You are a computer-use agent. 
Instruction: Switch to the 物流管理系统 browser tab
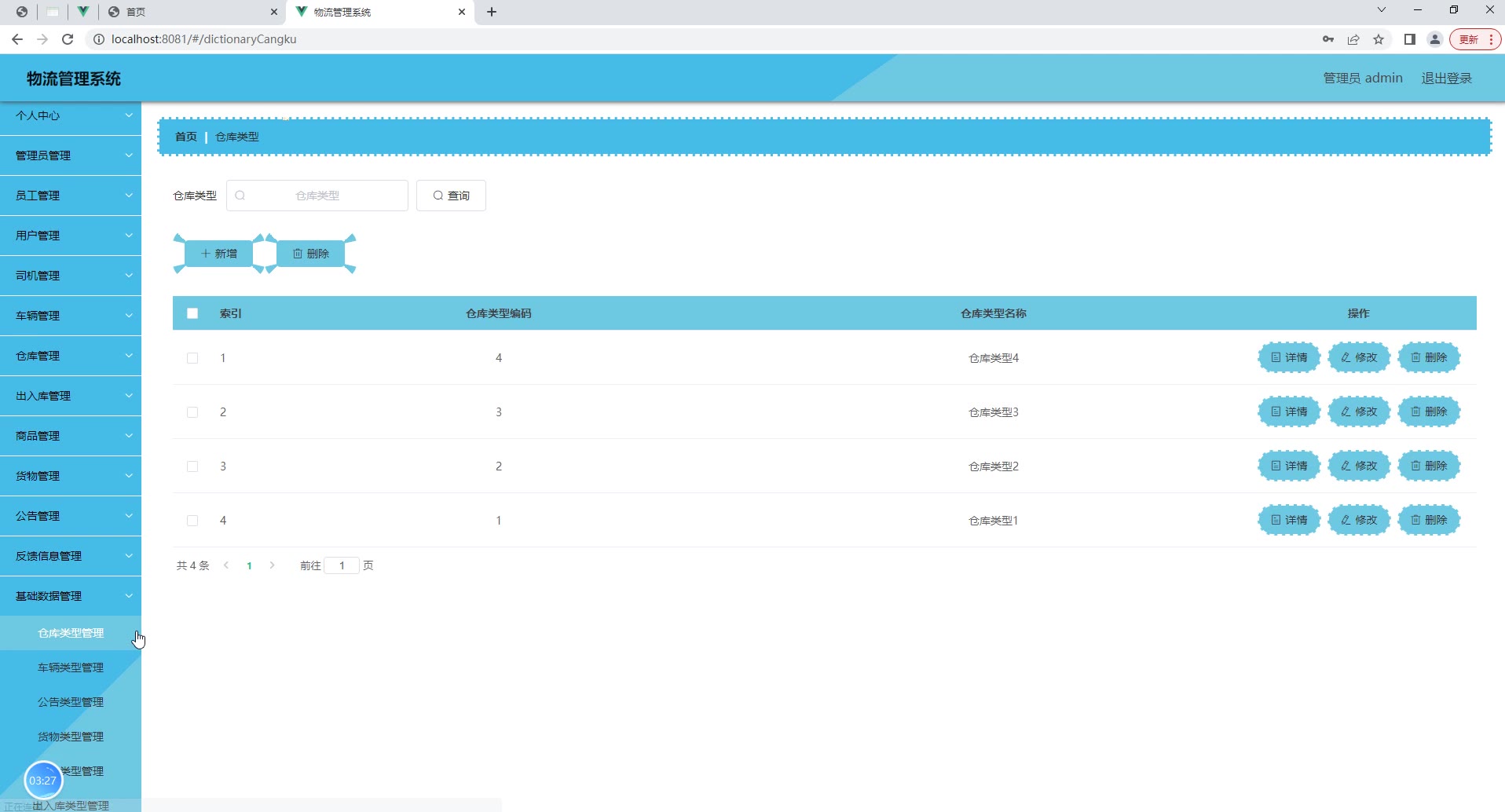coord(381,12)
